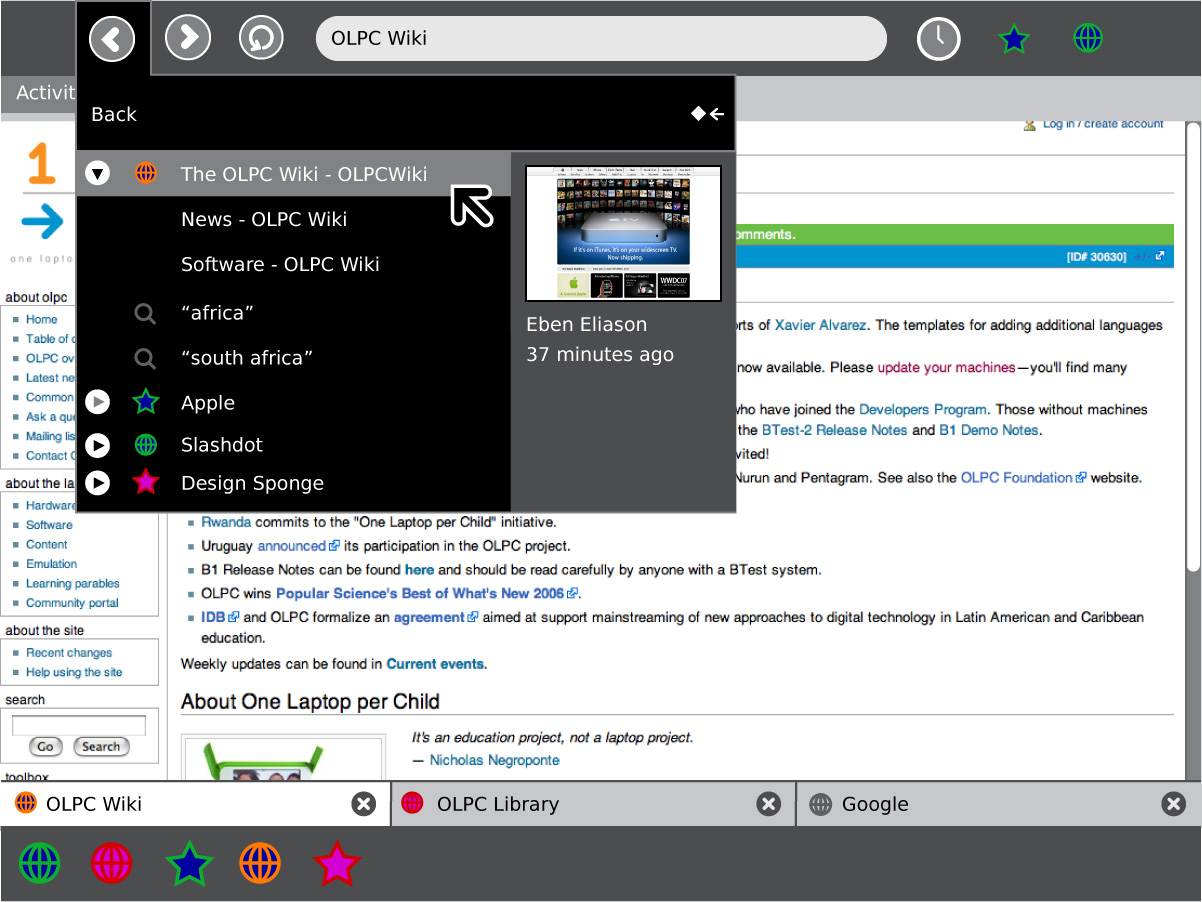Click the red globe in bottom tray
Image resolution: width=1202 pixels, height=902 pixels.
click(x=111, y=863)
